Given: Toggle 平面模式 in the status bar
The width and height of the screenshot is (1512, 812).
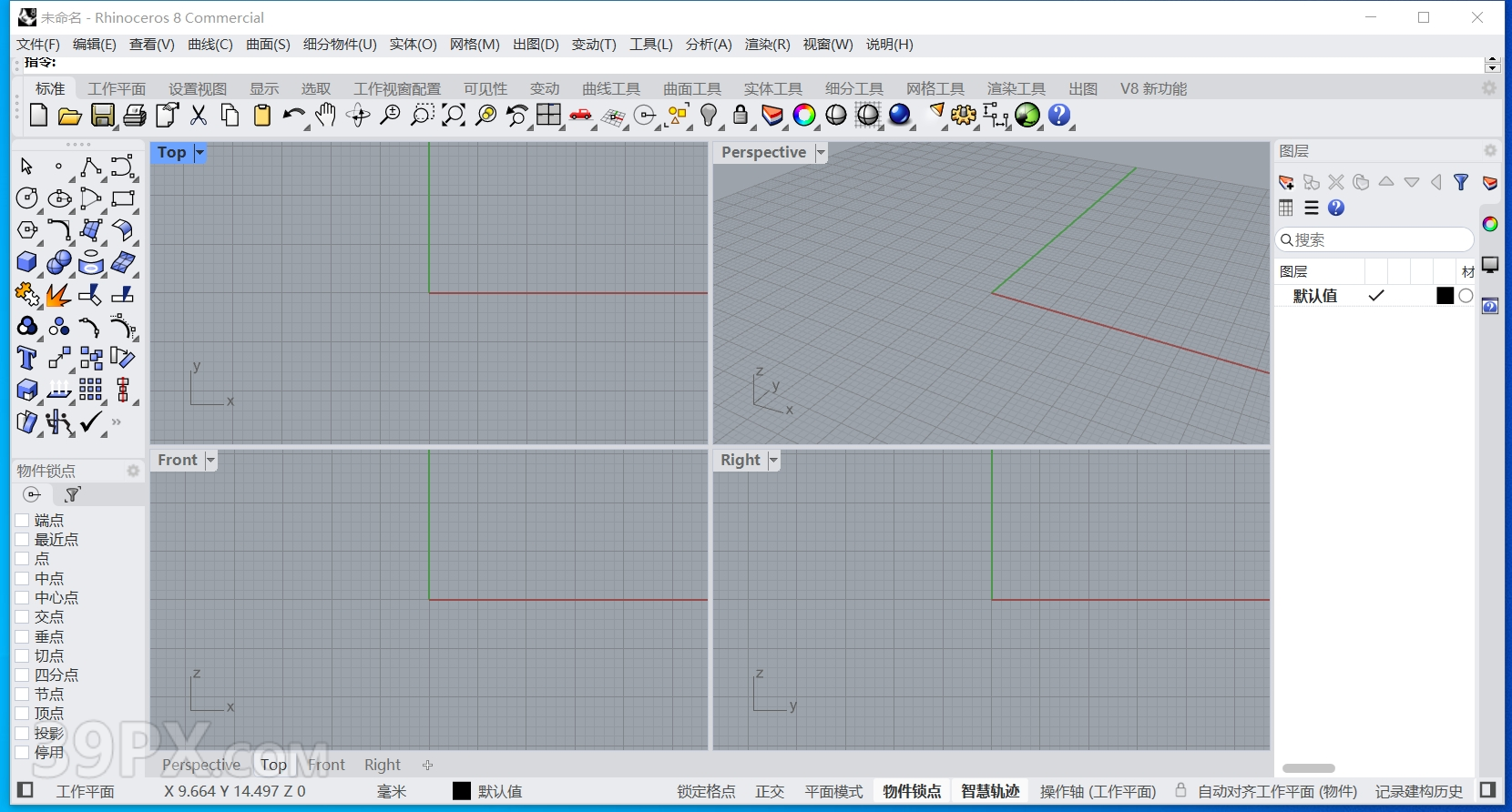Looking at the screenshot, I should click(833, 791).
